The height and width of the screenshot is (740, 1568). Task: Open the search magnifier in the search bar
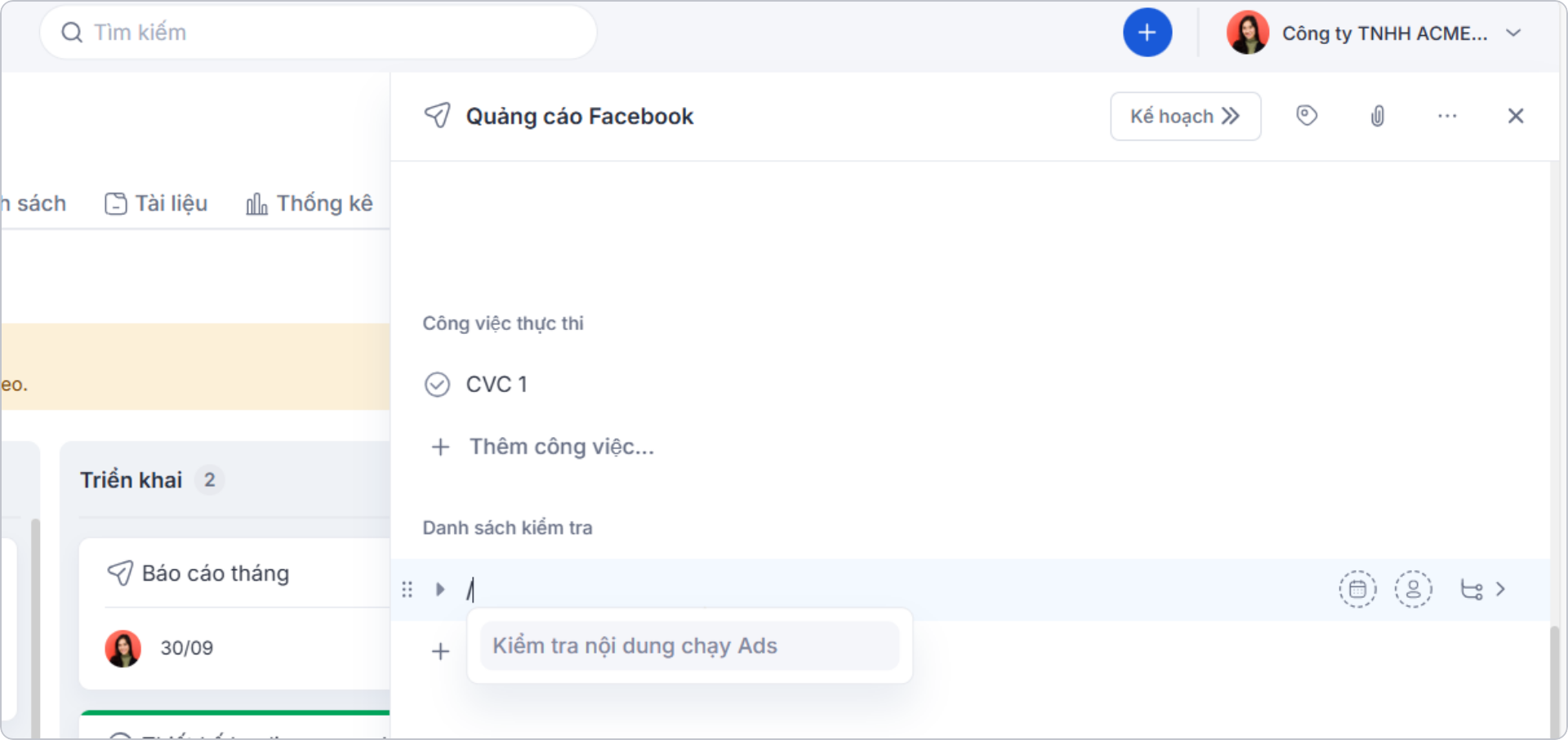(71, 32)
